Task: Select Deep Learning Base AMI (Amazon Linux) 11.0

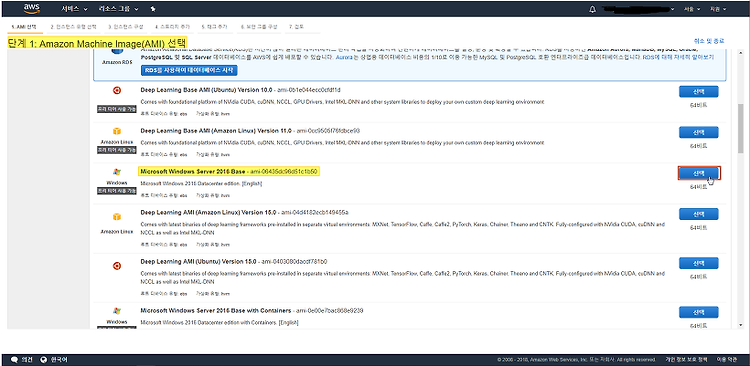Action: point(698,133)
